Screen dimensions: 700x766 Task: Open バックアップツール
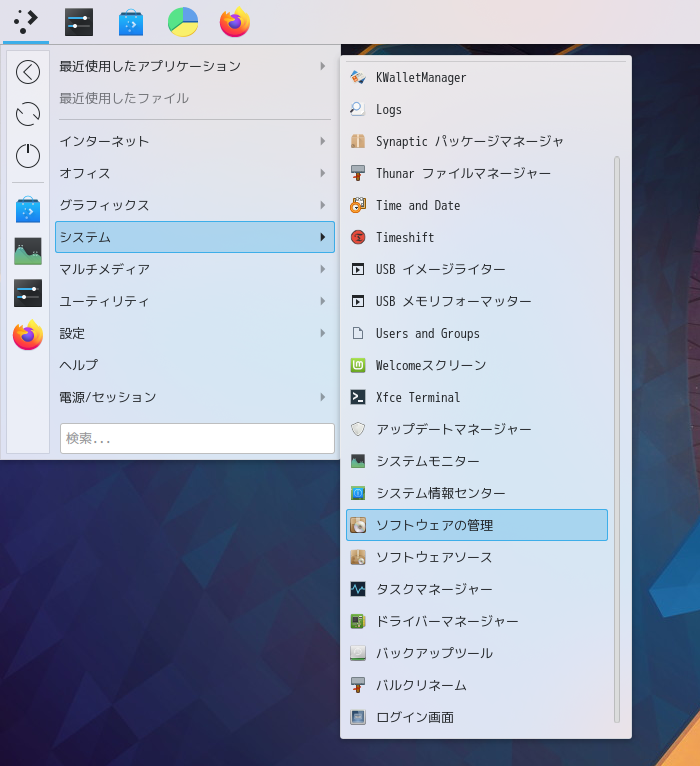[477, 653]
